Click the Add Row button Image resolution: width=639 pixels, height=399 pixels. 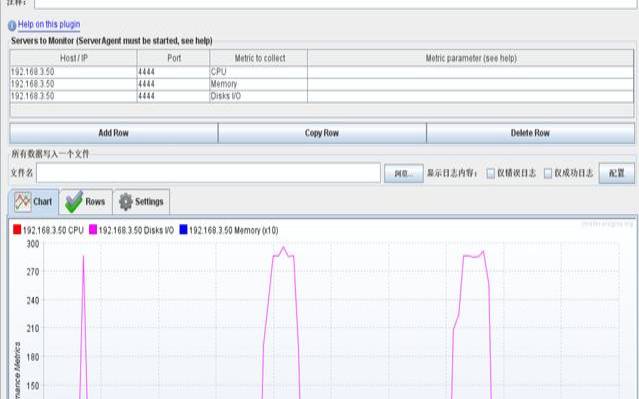[x=114, y=133]
